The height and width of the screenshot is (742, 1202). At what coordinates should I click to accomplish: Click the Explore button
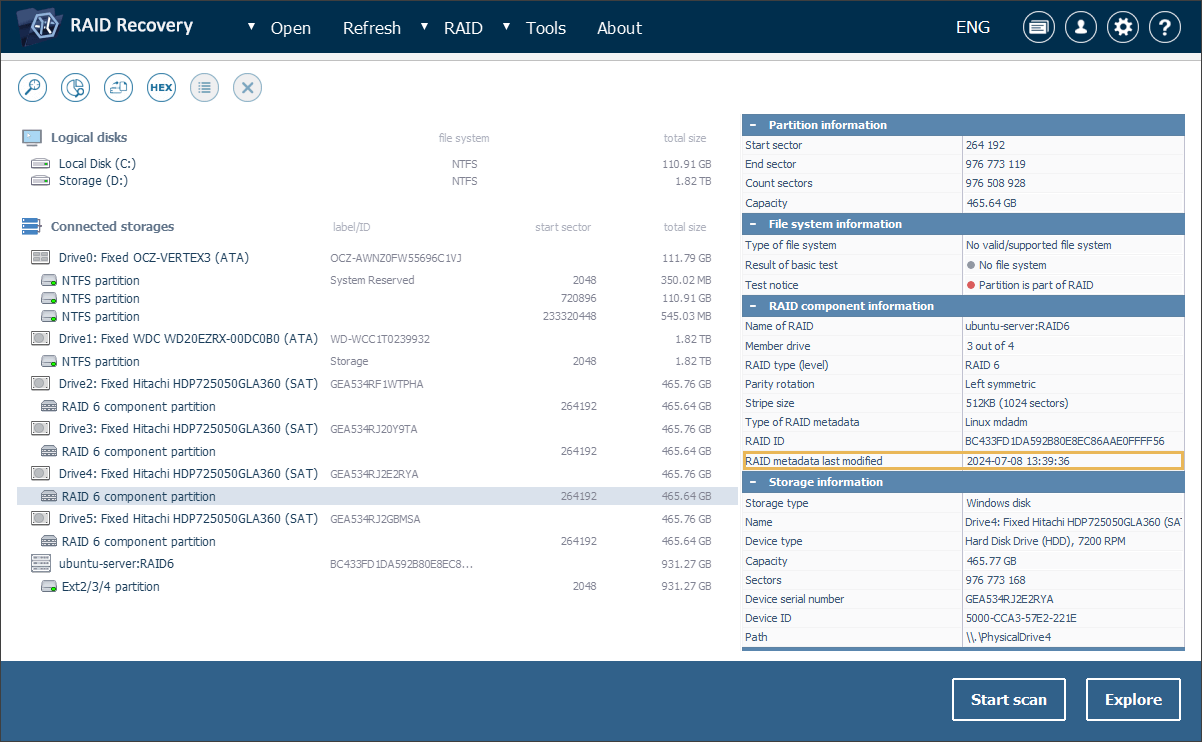(x=1133, y=700)
